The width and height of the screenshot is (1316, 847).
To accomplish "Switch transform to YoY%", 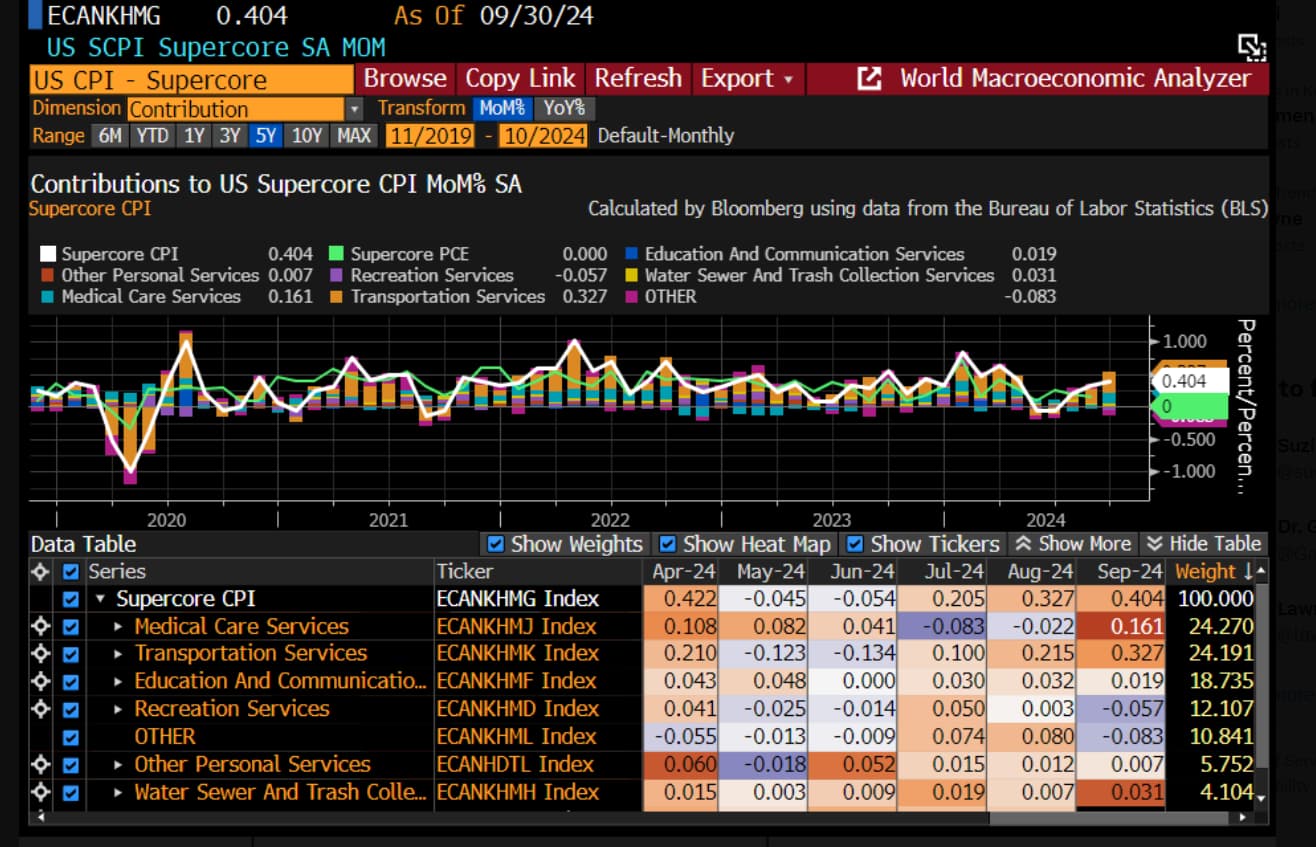I will 565,108.
